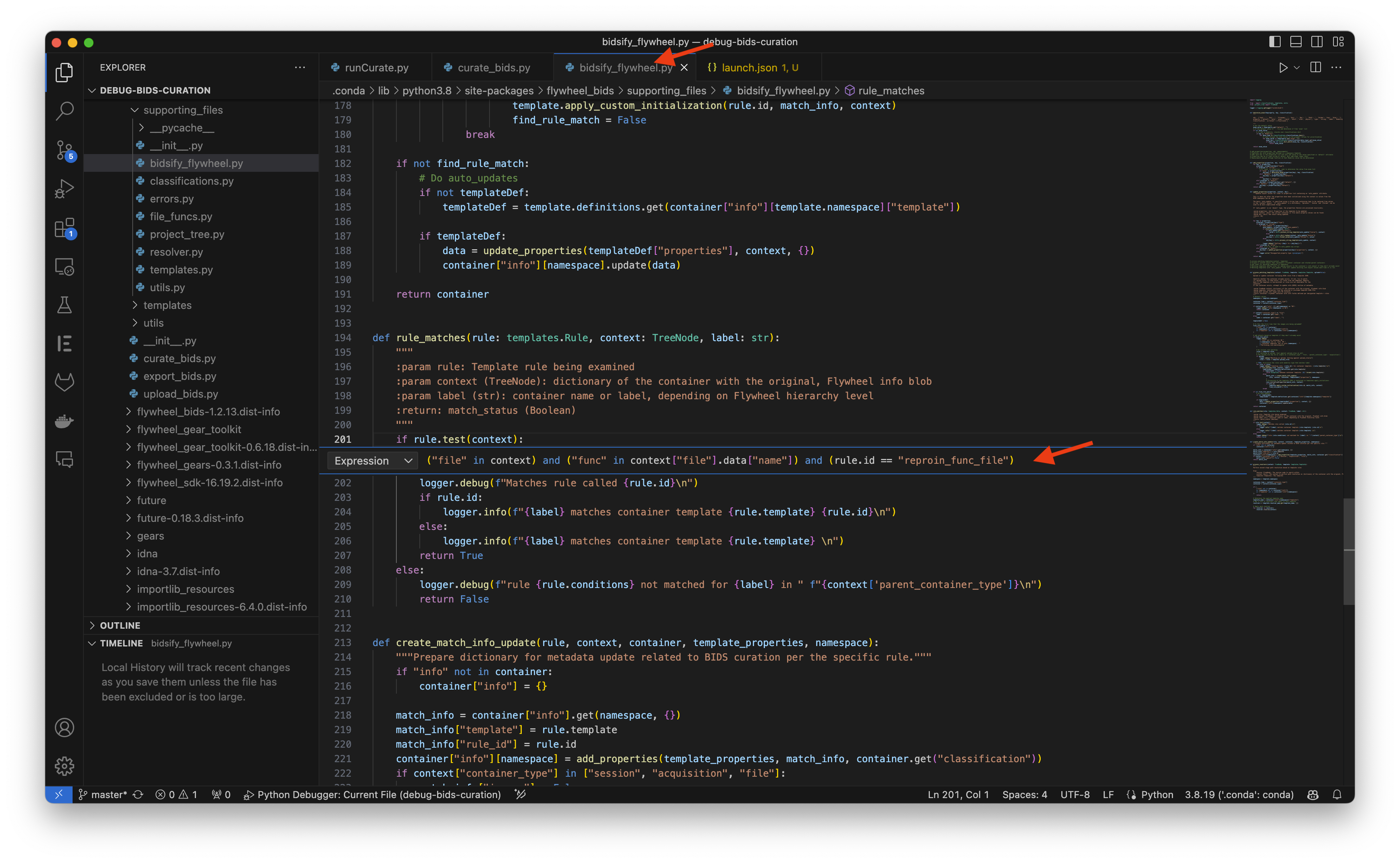1400x863 pixels.
Task: Click Spaces: 4 indentation setting
Action: point(1025,794)
